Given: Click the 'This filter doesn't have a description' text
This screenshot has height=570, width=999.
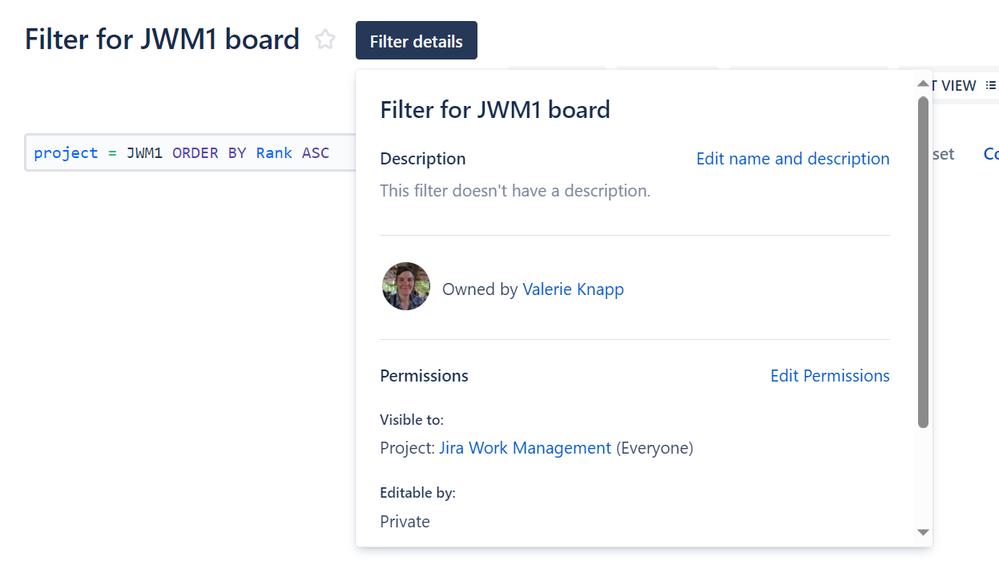Looking at the screenshot, I should [x=515, y=190].
